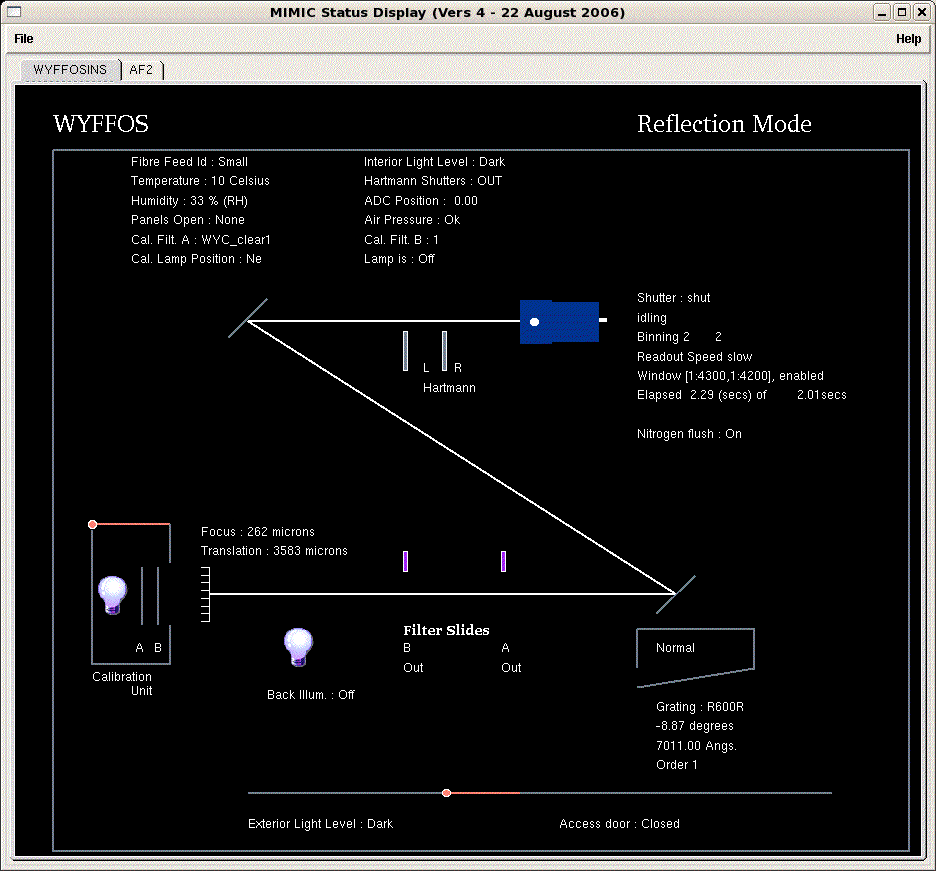The image size is (936, 871).
Task: Click the blue CCD camera detector icon
Action: tap(559, 321)
